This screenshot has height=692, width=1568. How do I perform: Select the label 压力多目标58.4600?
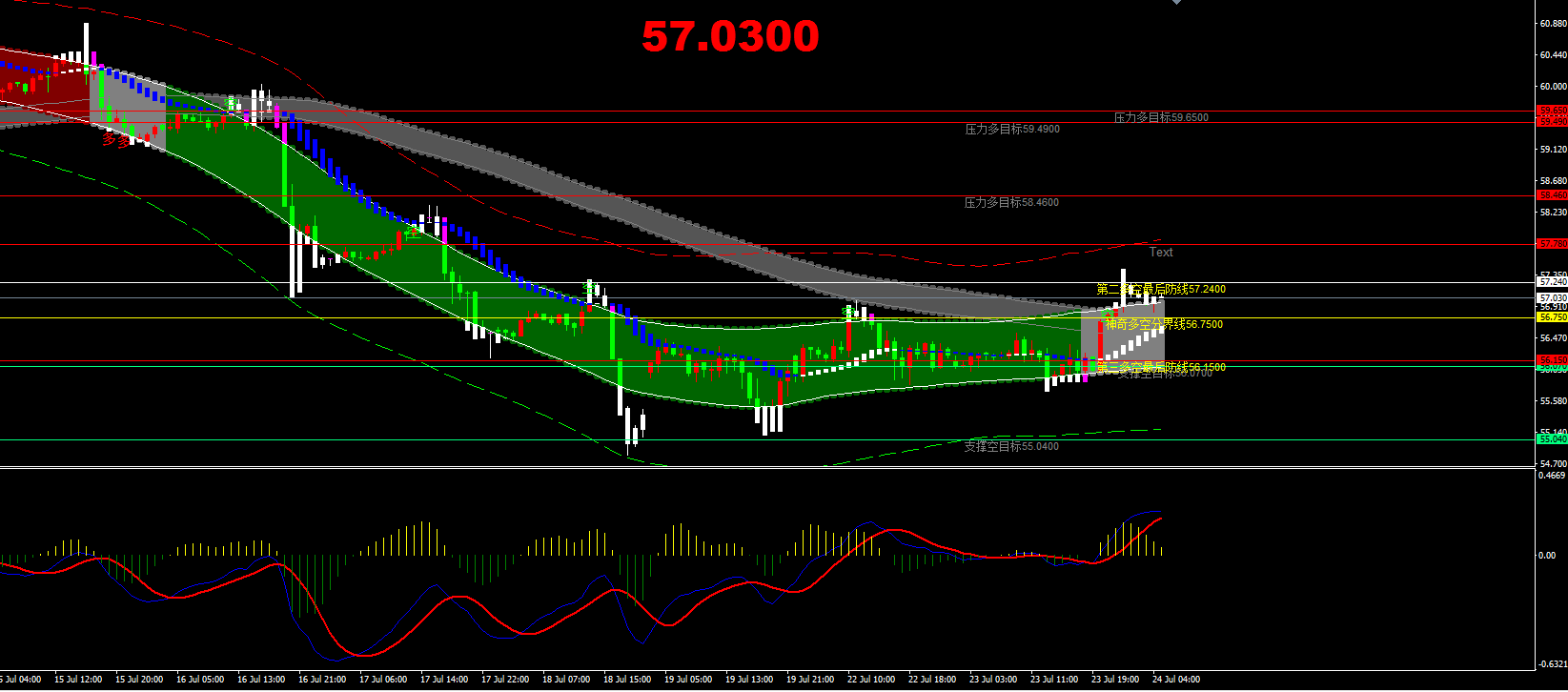[1011, 203]
